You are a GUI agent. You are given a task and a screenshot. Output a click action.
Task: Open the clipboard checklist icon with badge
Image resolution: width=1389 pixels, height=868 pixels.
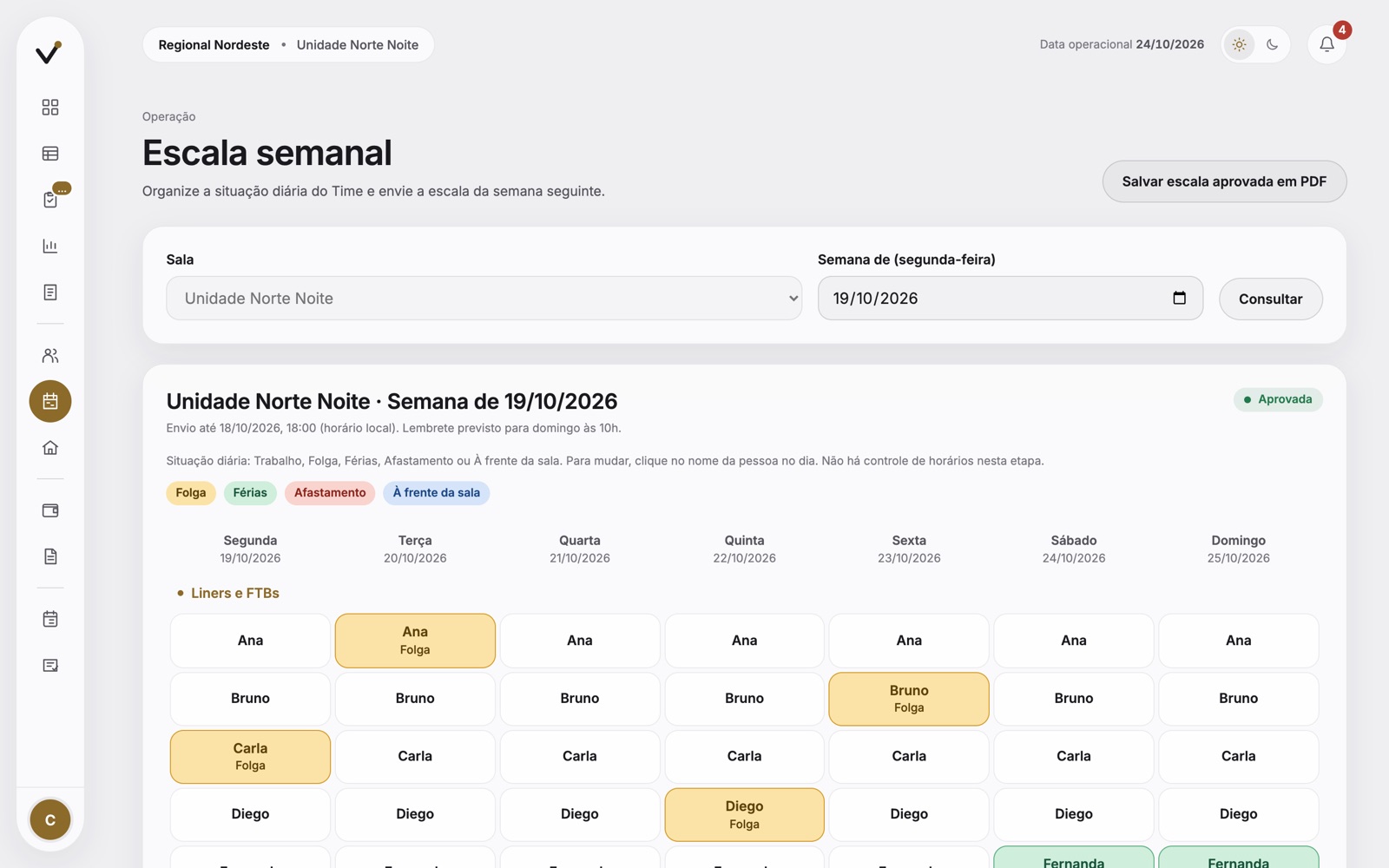tap(50, 200)
